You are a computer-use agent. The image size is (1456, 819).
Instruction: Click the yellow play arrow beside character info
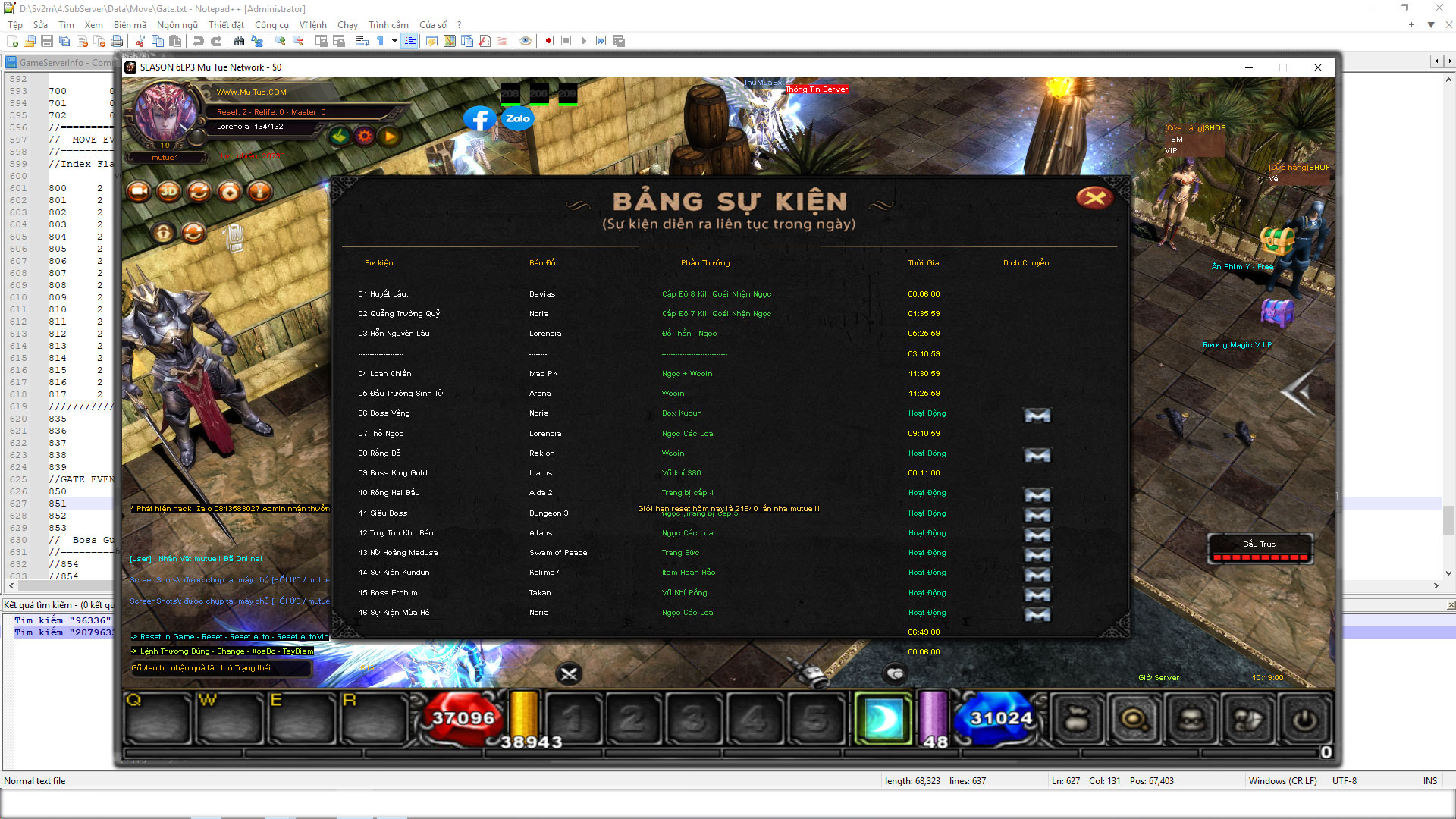point(390,136)
